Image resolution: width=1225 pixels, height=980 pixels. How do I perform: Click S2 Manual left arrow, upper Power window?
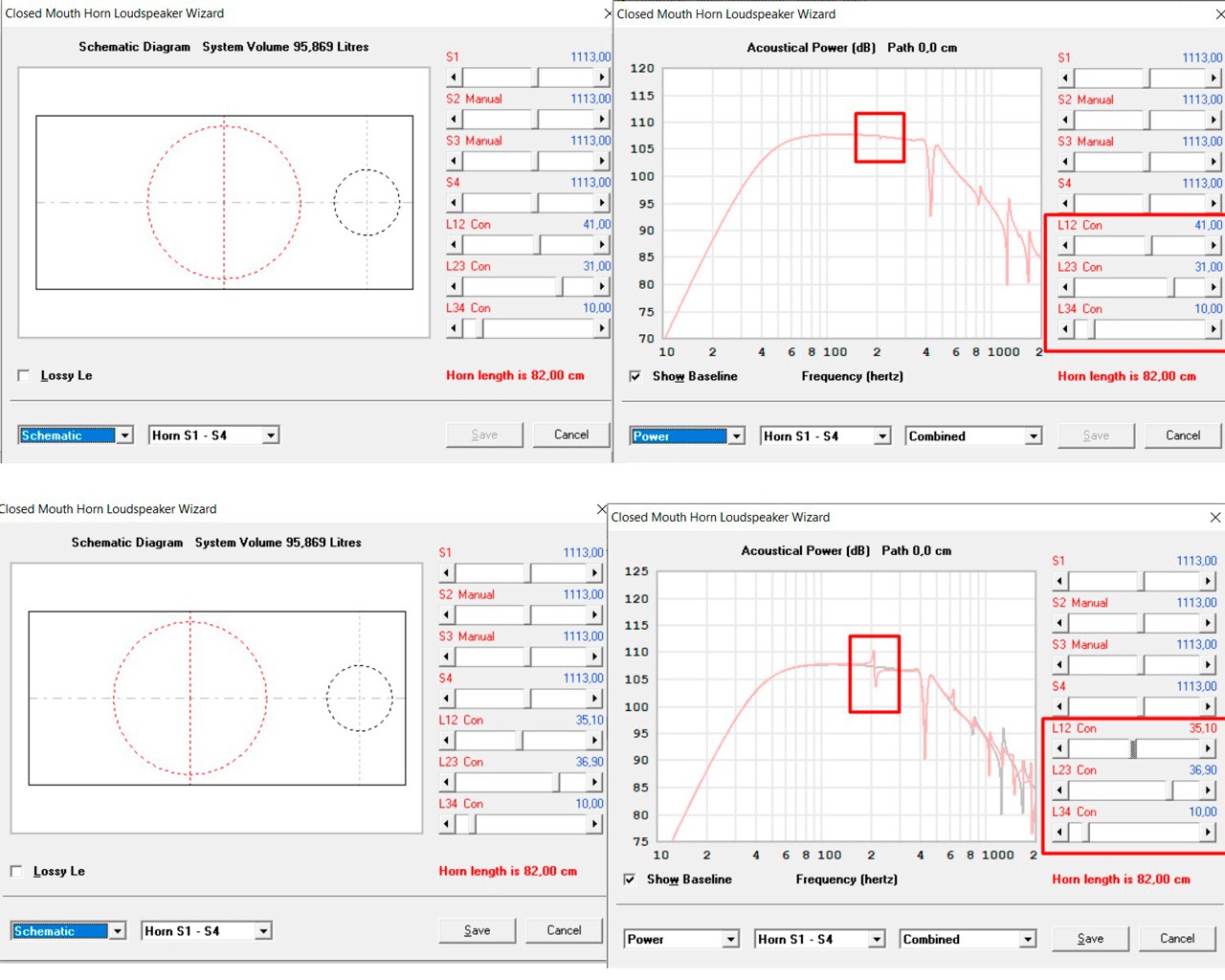1065,121
